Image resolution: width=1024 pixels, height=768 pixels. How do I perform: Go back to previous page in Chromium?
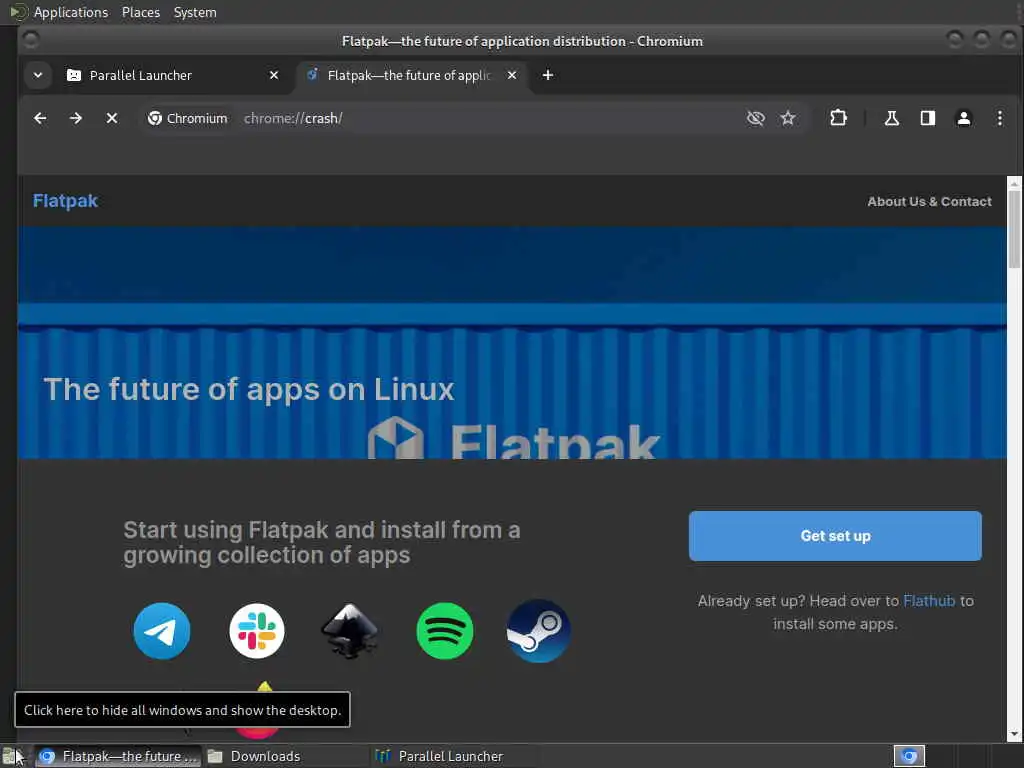(40, 118)
